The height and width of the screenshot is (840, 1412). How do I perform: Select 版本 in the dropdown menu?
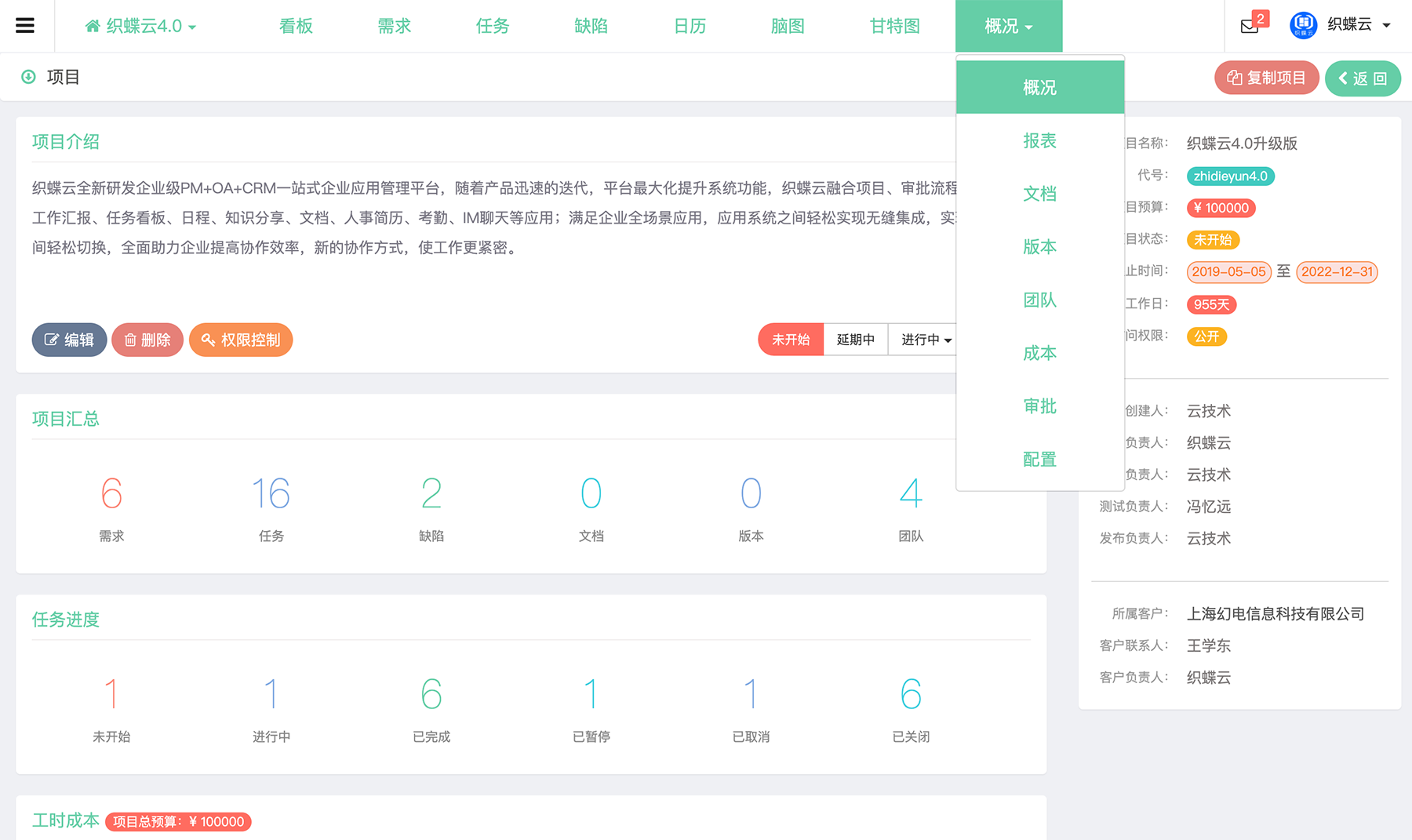[1040, 247]
